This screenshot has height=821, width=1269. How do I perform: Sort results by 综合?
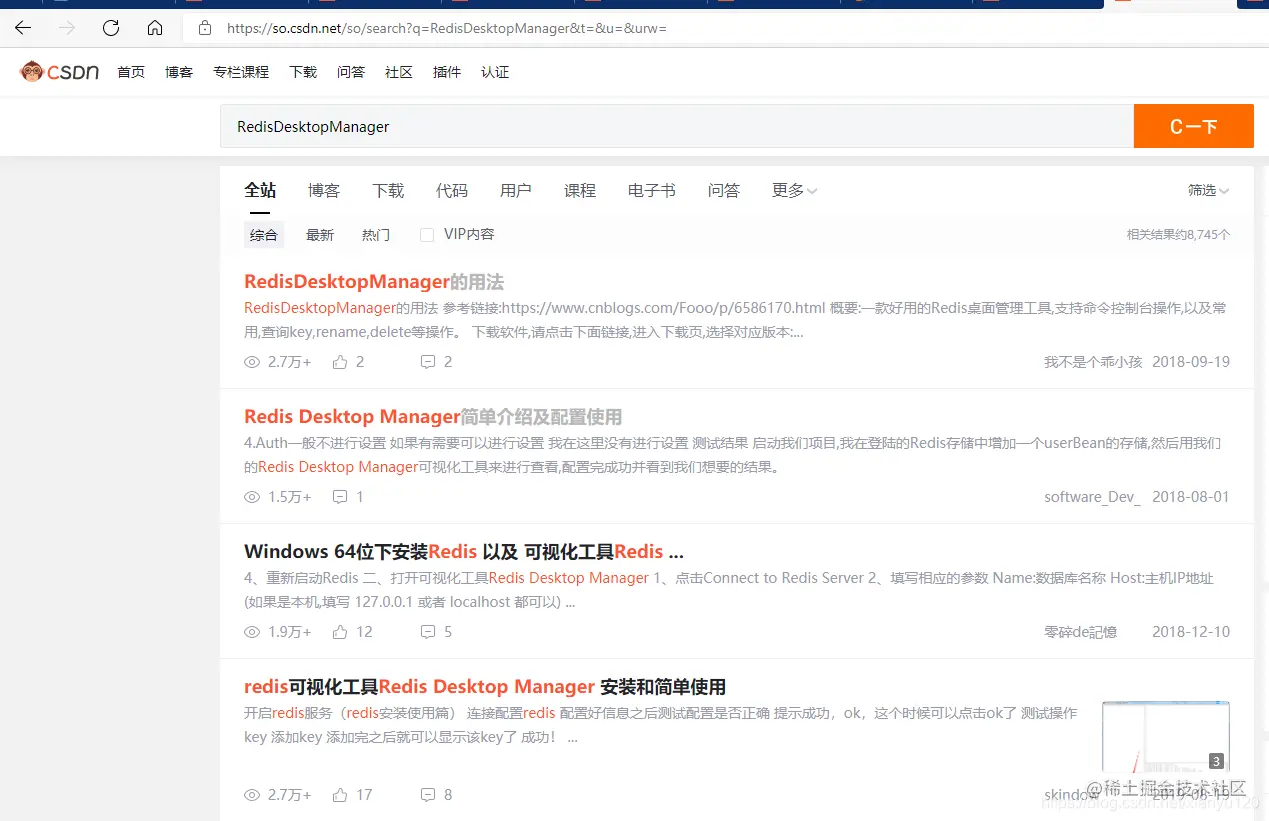tap(264, 235)
